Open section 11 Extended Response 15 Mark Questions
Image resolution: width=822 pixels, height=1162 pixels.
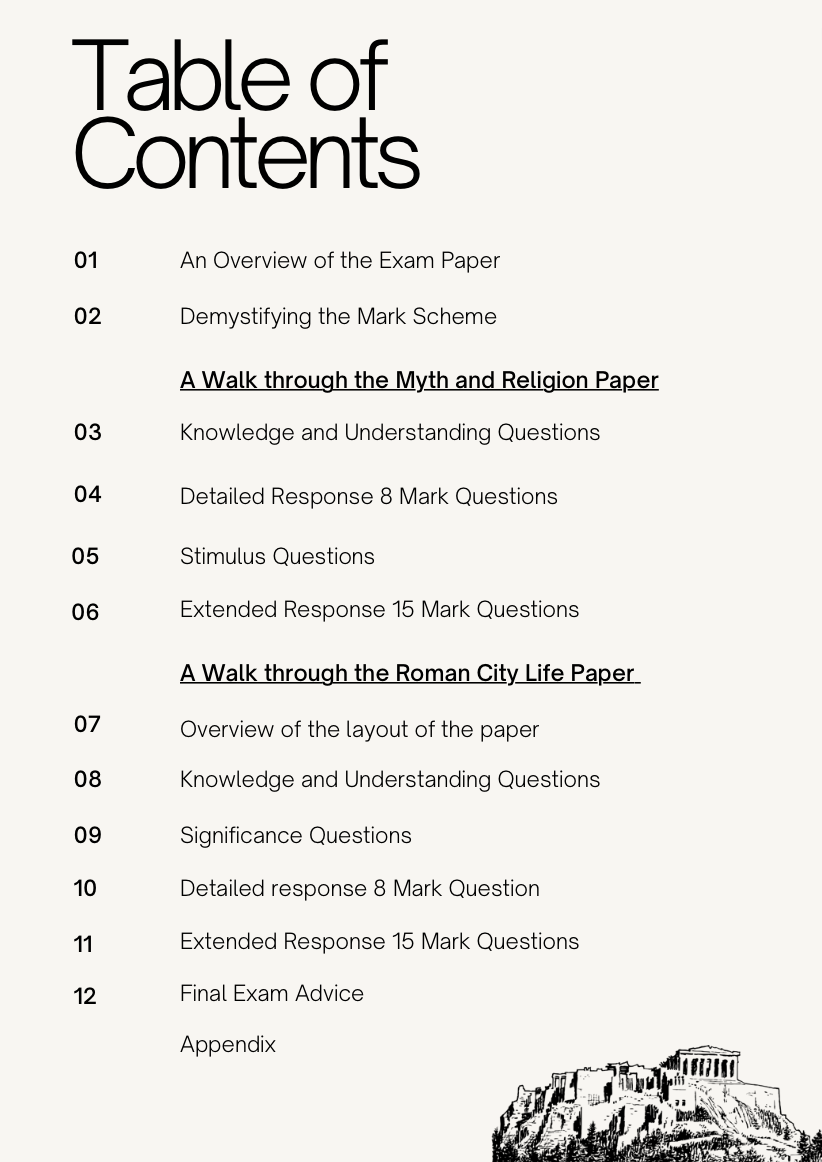point(379,942)
